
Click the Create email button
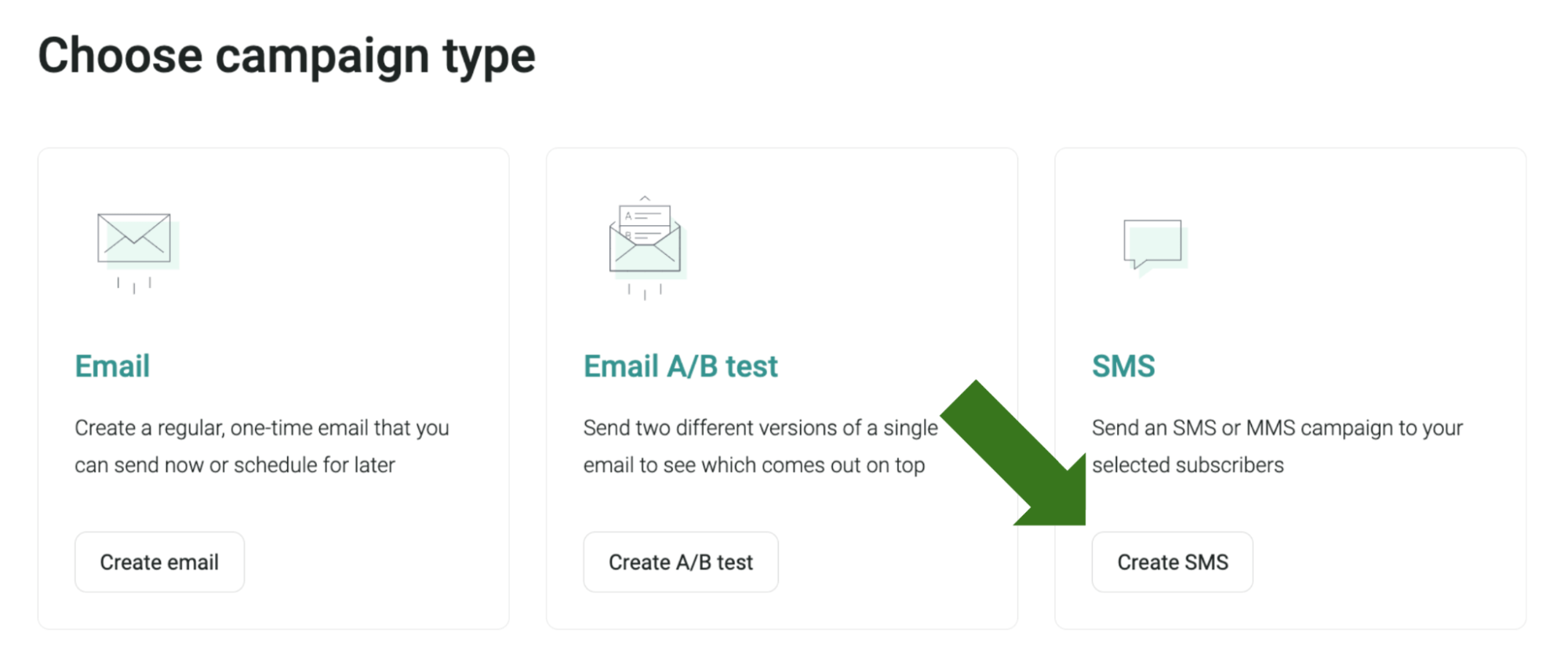[158, 562]
